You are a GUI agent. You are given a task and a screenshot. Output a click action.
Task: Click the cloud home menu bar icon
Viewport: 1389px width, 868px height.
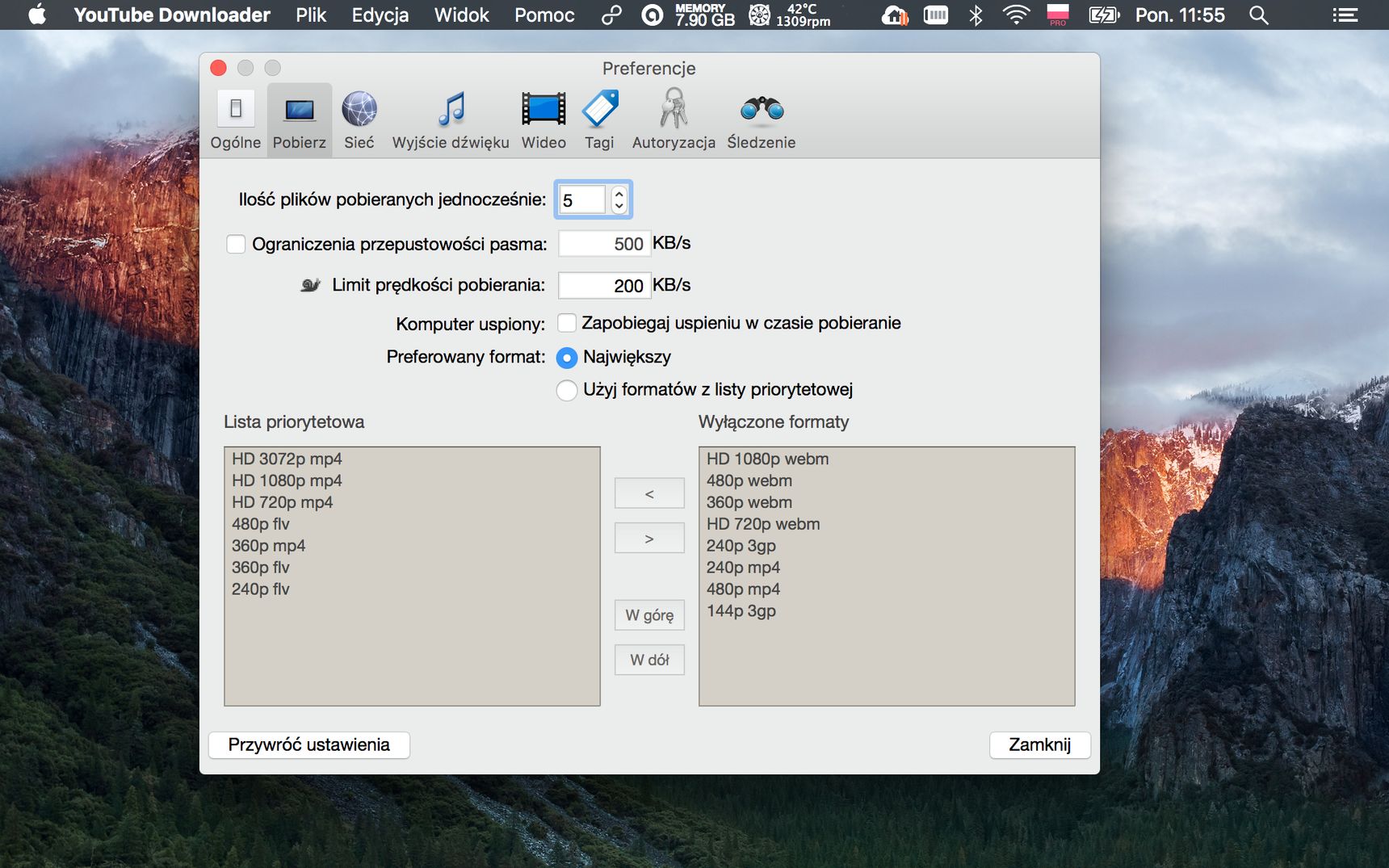click(x=895, y=15)
